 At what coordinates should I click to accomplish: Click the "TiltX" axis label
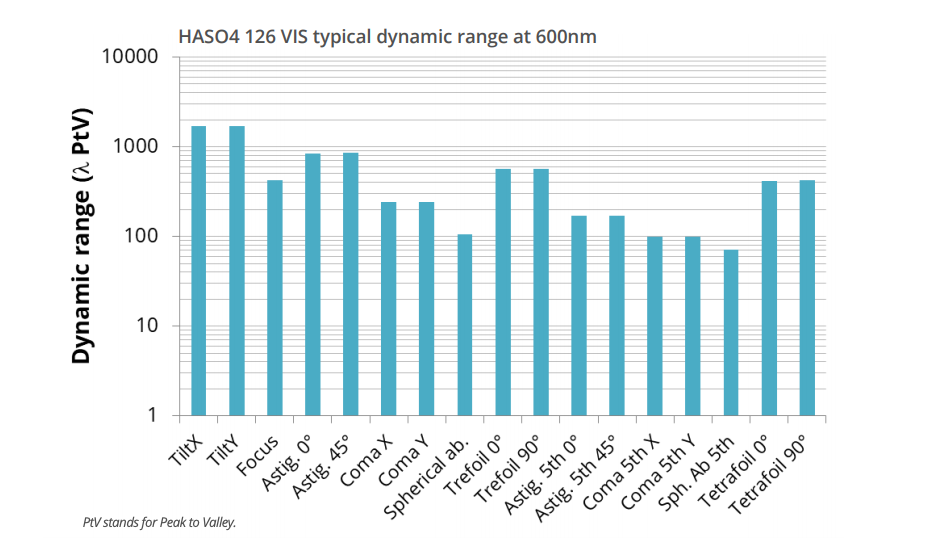(x=186, y=451)
